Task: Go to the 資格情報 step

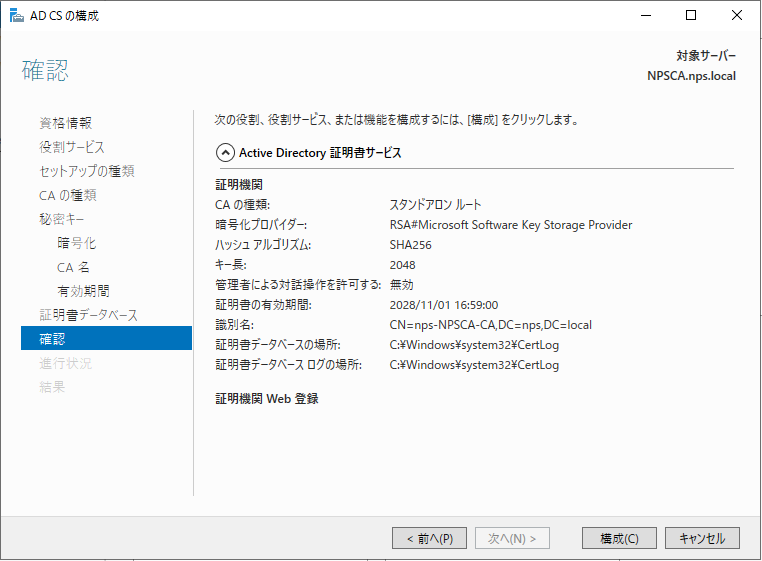Action: (66, 123)
